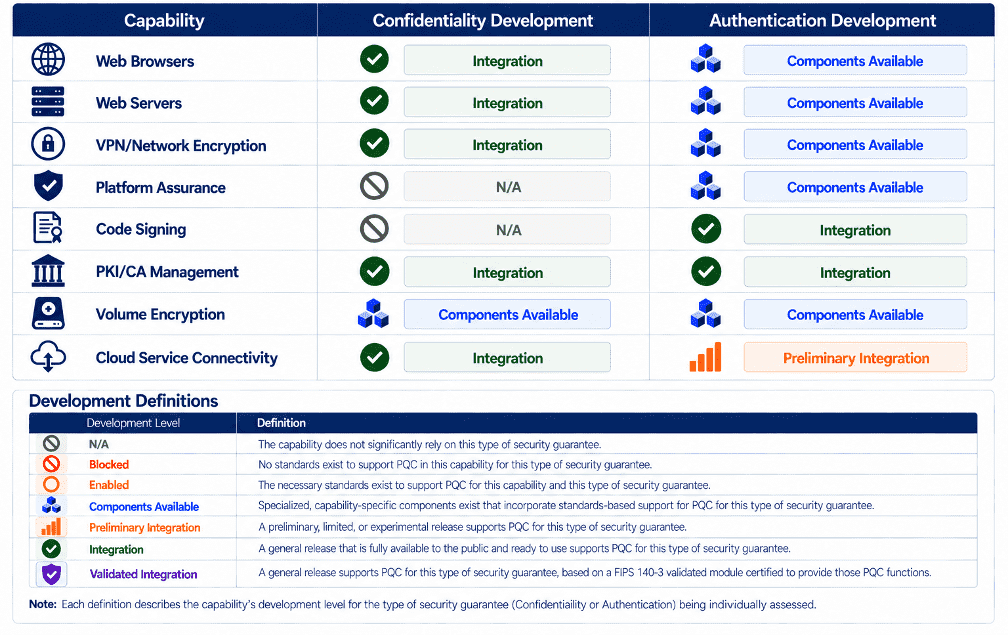Click the orange bars icon for Cloud Service Connectivity
The width and height of the screenshot is (1008, 636).
(x=705, y=357)
